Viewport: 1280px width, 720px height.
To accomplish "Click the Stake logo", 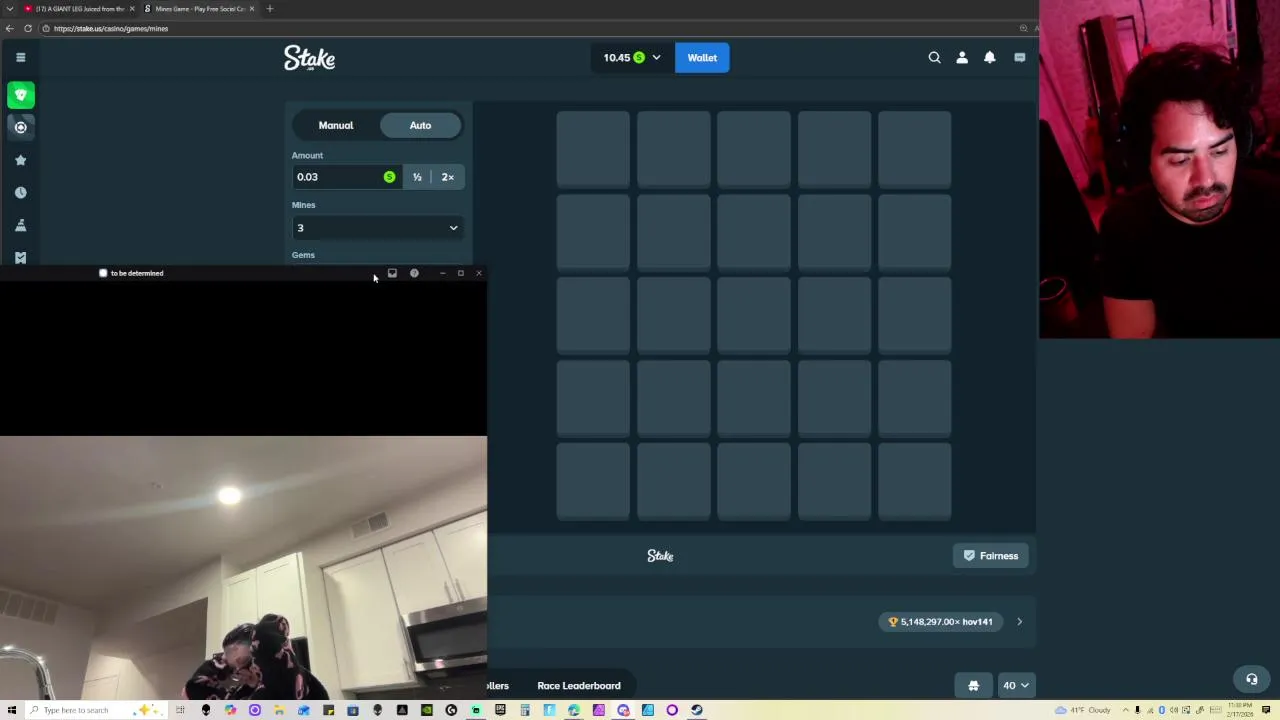I will pyautogui.click(x=309, y=58).
